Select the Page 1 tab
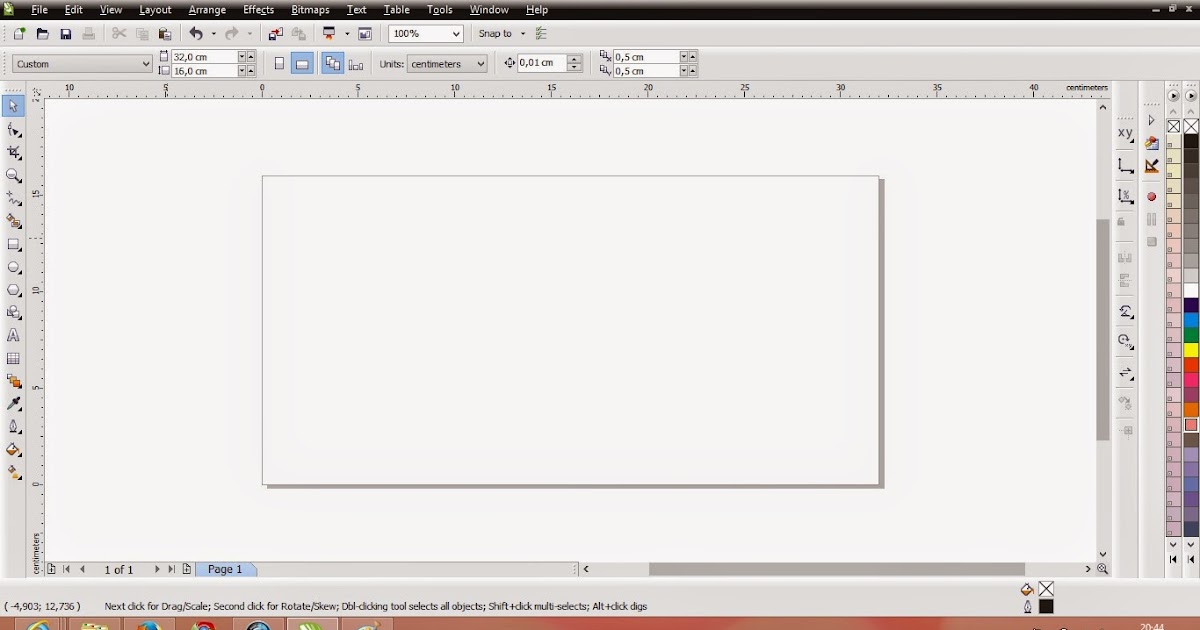Viewport: 1200px width, 630px height. 226,569
